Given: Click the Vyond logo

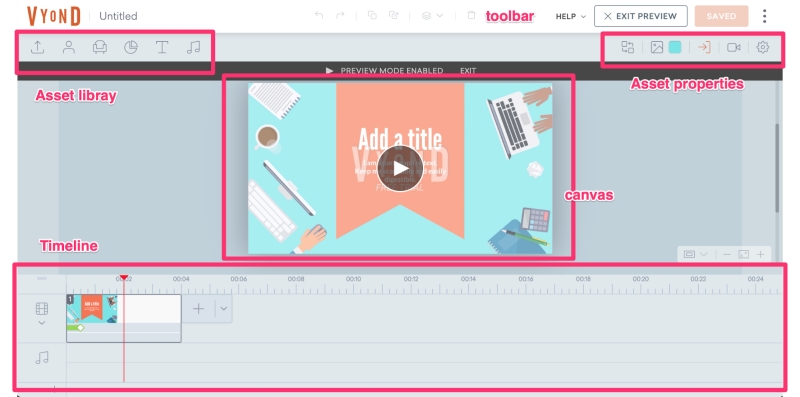Looking at the screenshot, I should 54,16.
